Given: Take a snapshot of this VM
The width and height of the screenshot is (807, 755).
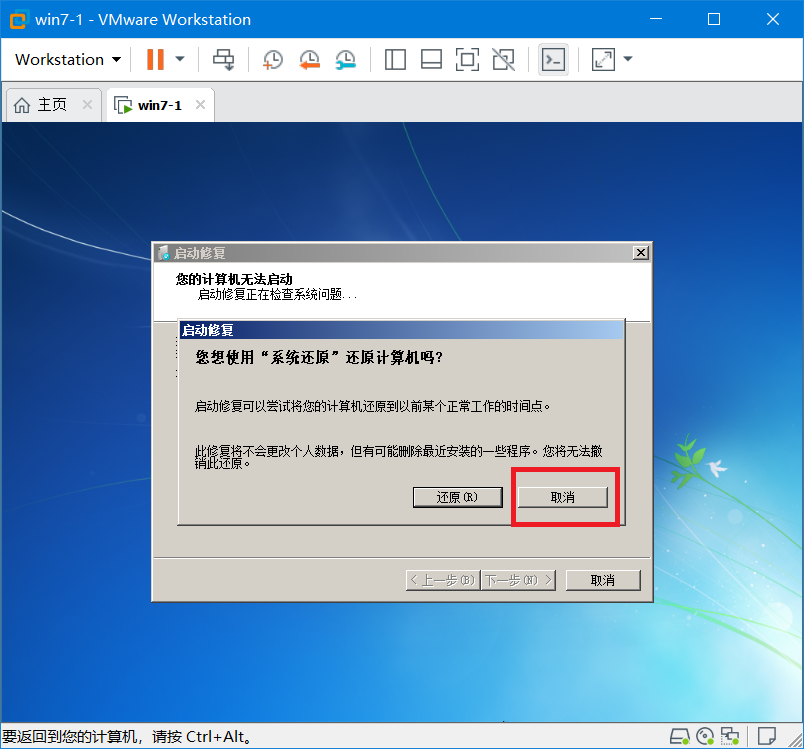Looking at the screenshot, I should point(272,60).
